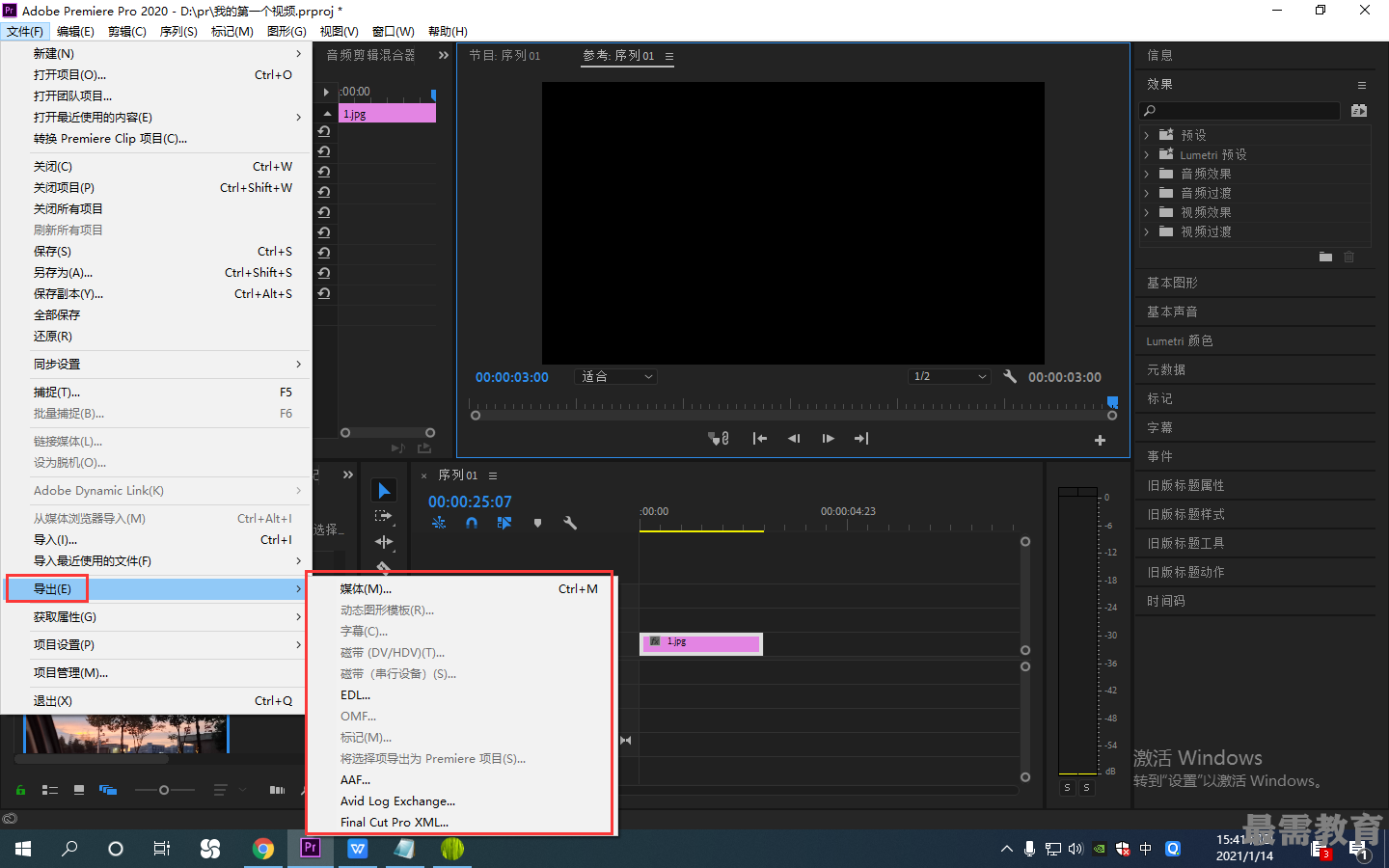Open the 字幕 panel
Viewport: 1389px width, 868px height.
[x=1159, y=427]
